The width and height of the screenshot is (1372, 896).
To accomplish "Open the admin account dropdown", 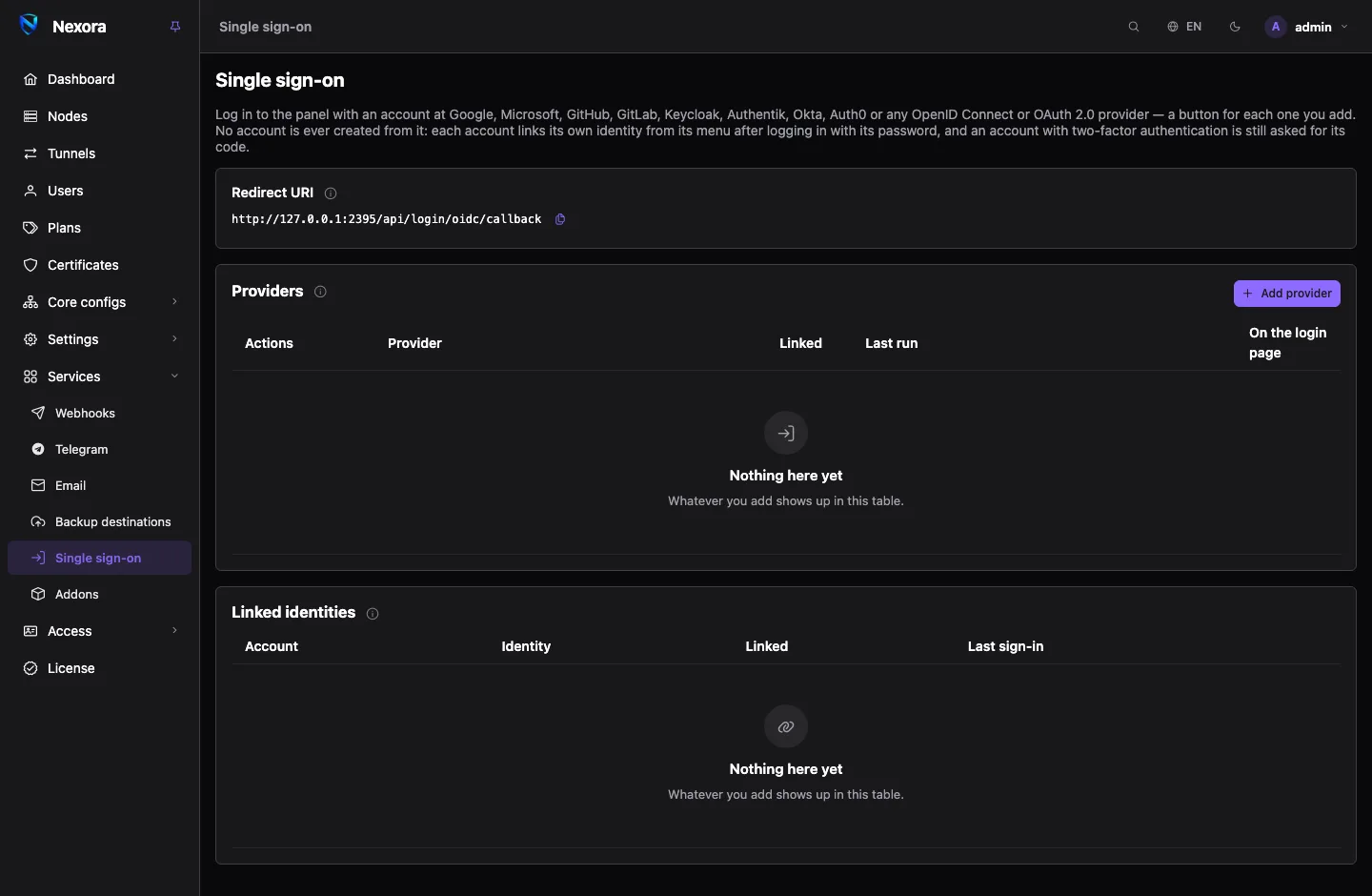I will tap(1307, 27).
